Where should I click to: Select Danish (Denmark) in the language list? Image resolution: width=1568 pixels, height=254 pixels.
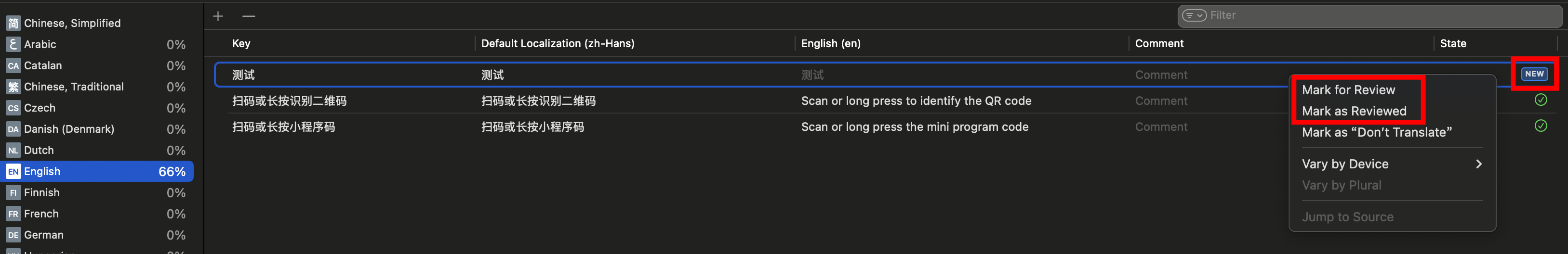pos(69,129)
